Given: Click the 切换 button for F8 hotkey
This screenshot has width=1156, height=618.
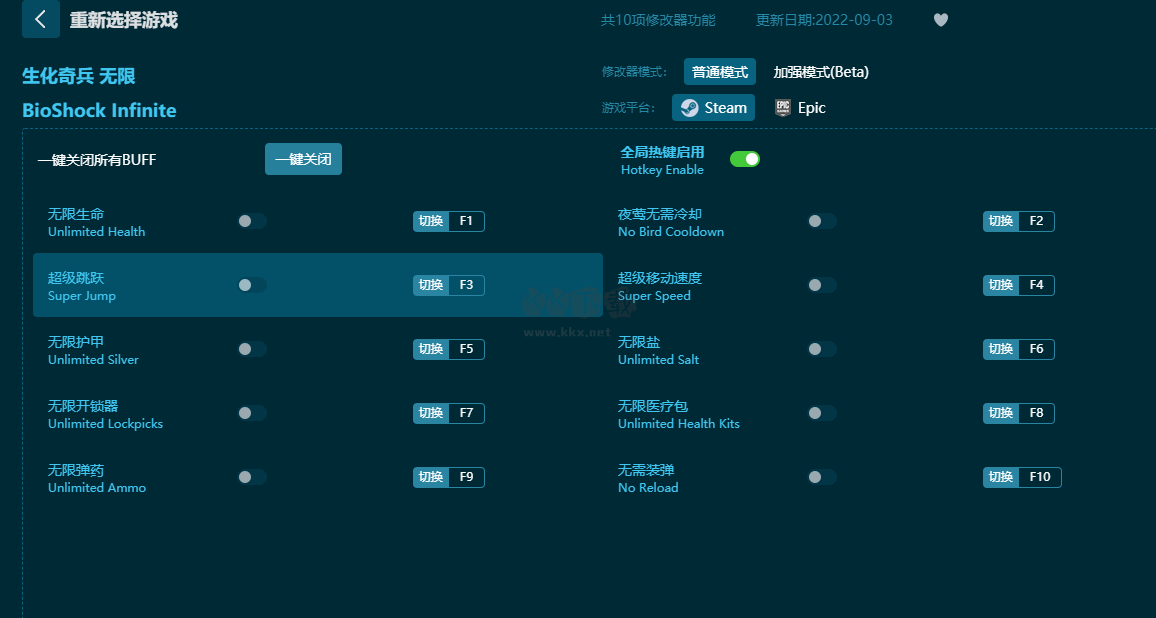Looking at the screenshot, I should 1001,413.
